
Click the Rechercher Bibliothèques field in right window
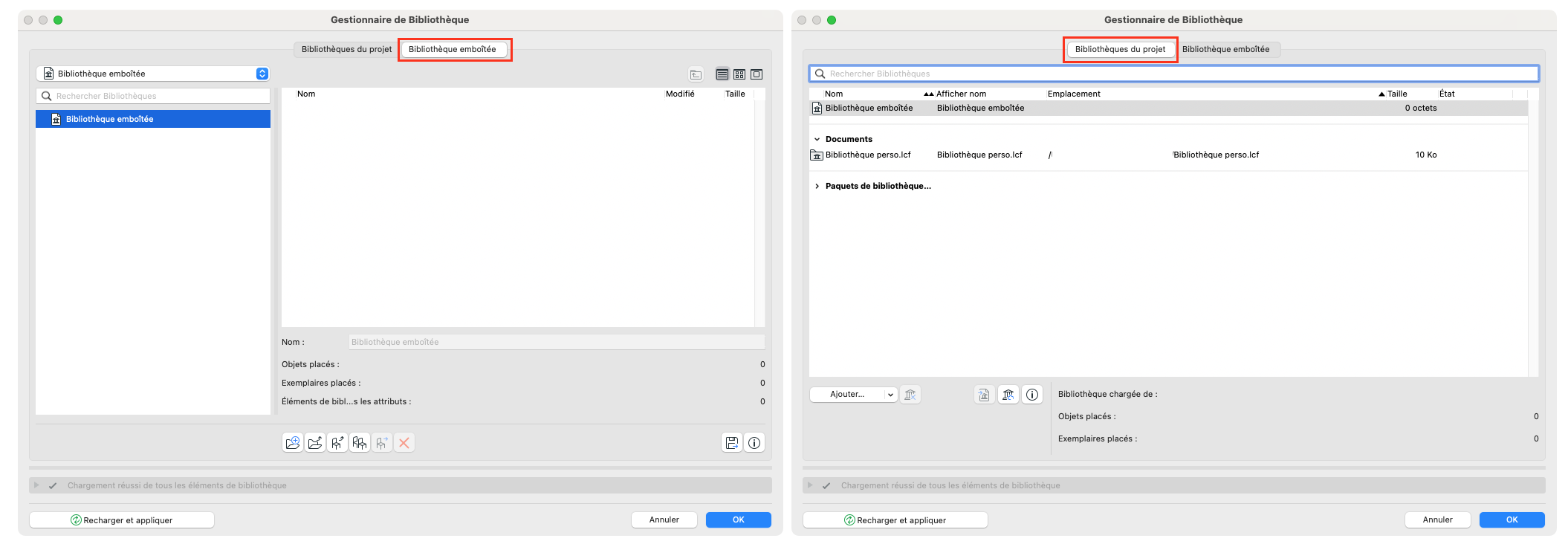(x=1174, y=74)
